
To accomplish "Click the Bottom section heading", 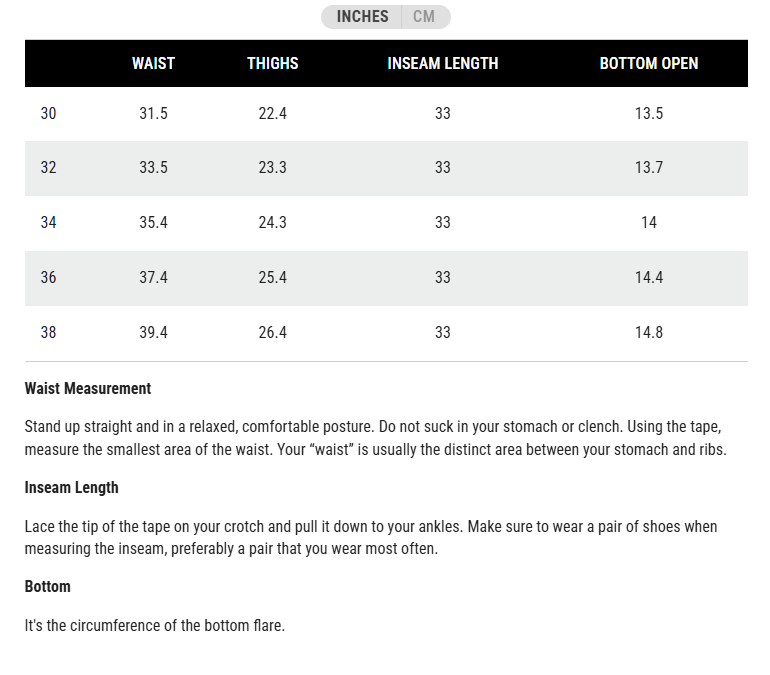I will click(48, 587).
